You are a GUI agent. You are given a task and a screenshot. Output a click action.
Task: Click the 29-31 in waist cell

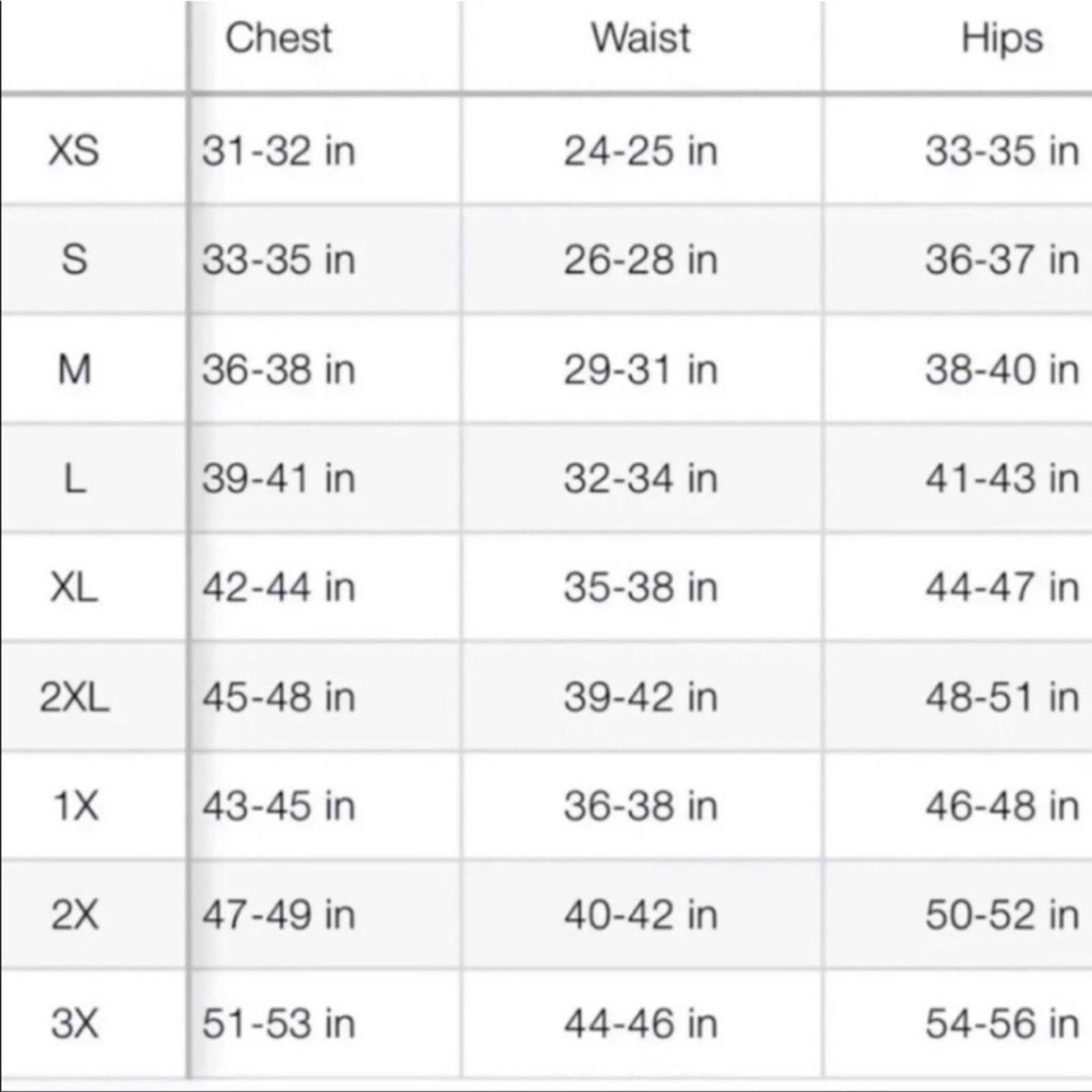coord(641,370)
